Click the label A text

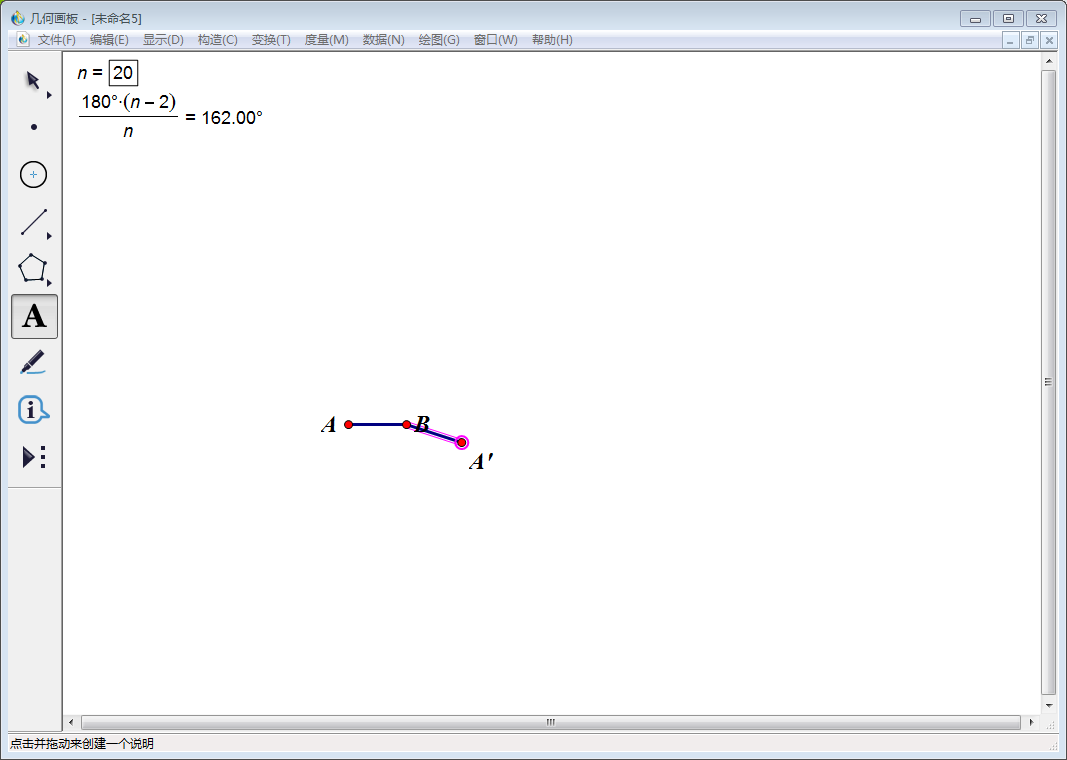[x=329, y=425]
